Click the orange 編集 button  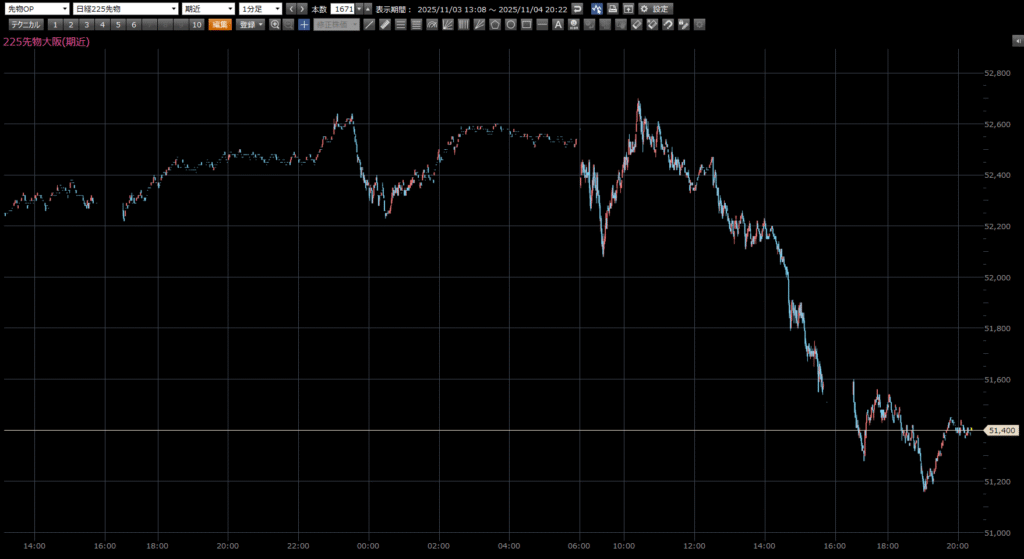219,24
